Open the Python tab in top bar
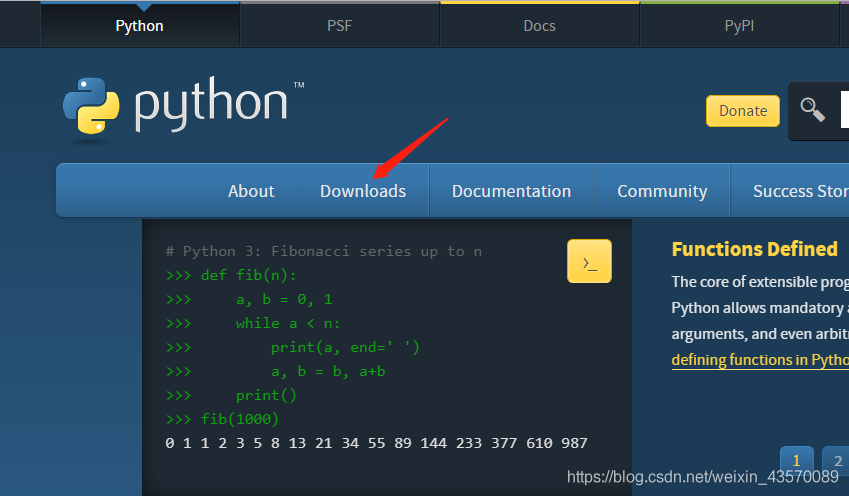849x496 pixels. pyautogui.click(x=140, y=25)
